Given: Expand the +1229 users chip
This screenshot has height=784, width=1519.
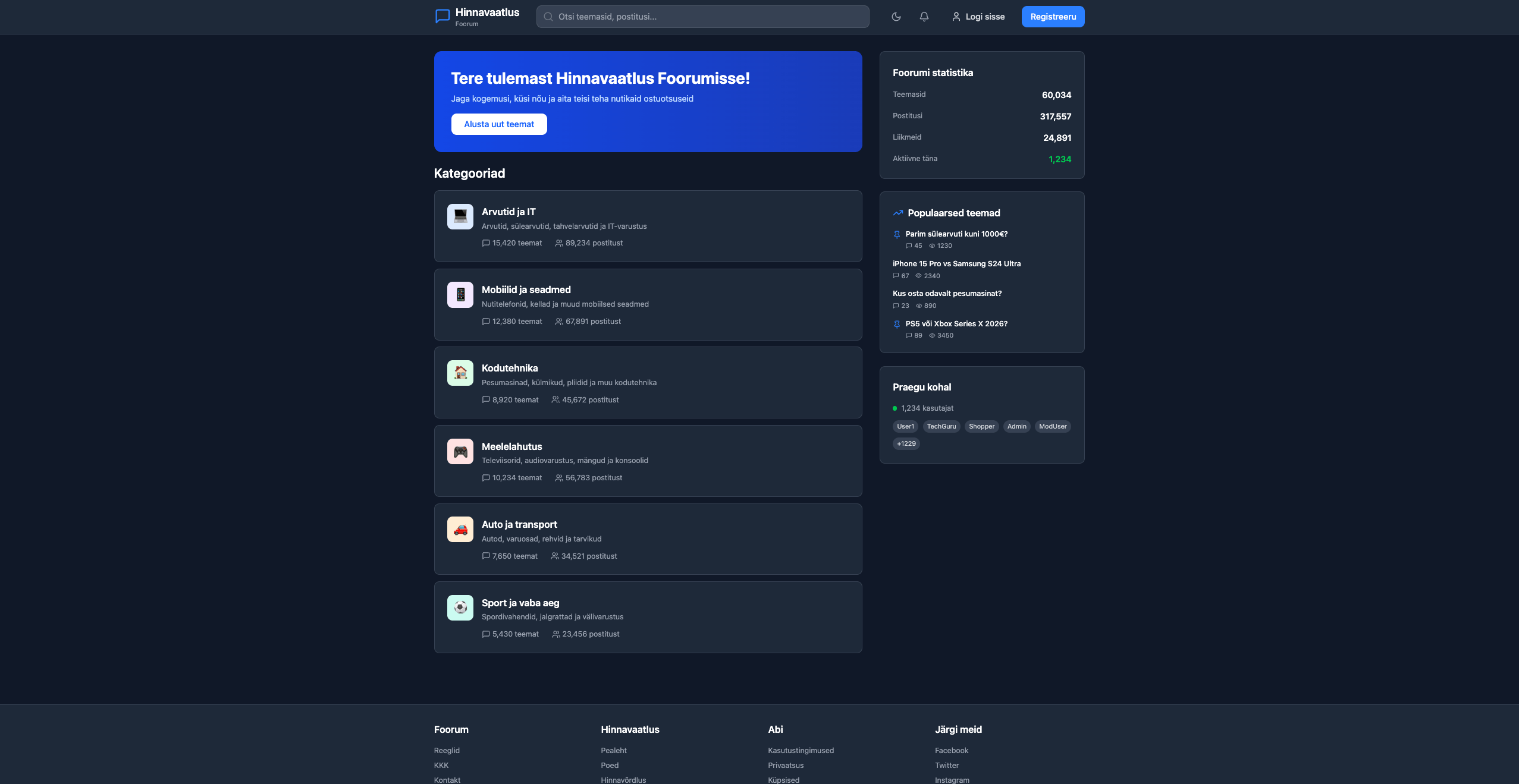Looking at the screenshot, I should tap(905, 443).
